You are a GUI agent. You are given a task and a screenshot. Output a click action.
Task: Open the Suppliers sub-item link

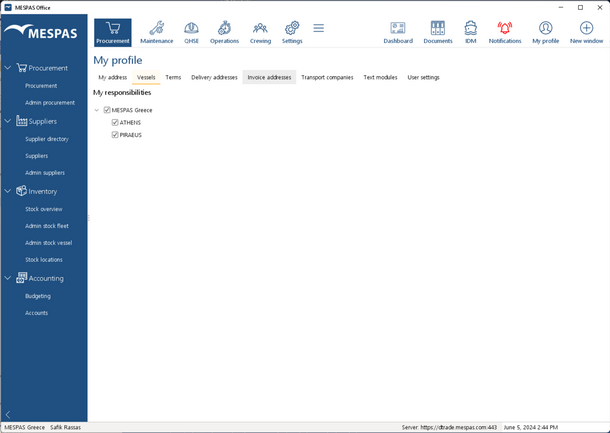point(37,156)
